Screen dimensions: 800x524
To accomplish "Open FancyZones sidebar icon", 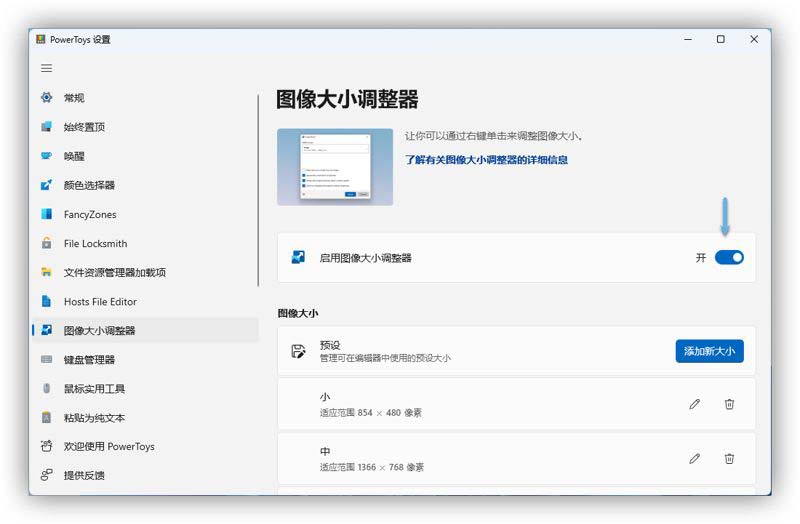I will pos(46,214).
